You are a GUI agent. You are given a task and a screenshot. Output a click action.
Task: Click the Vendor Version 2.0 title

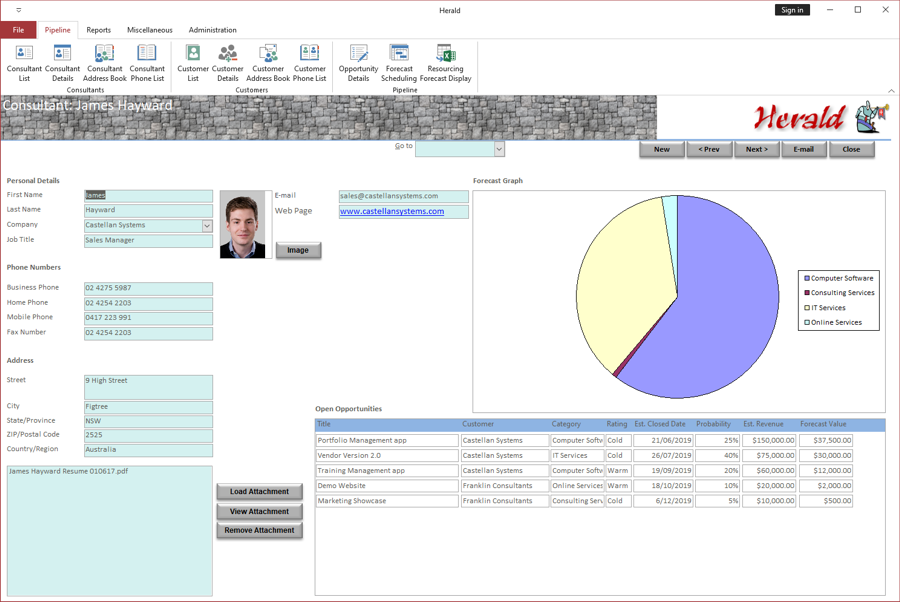(x=387, y=456)
